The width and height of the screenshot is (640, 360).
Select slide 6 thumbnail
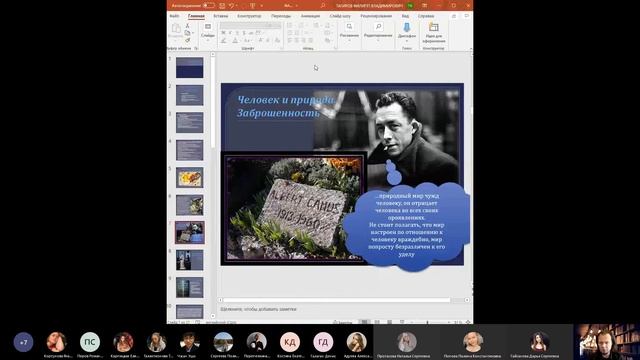coord(189,205)
